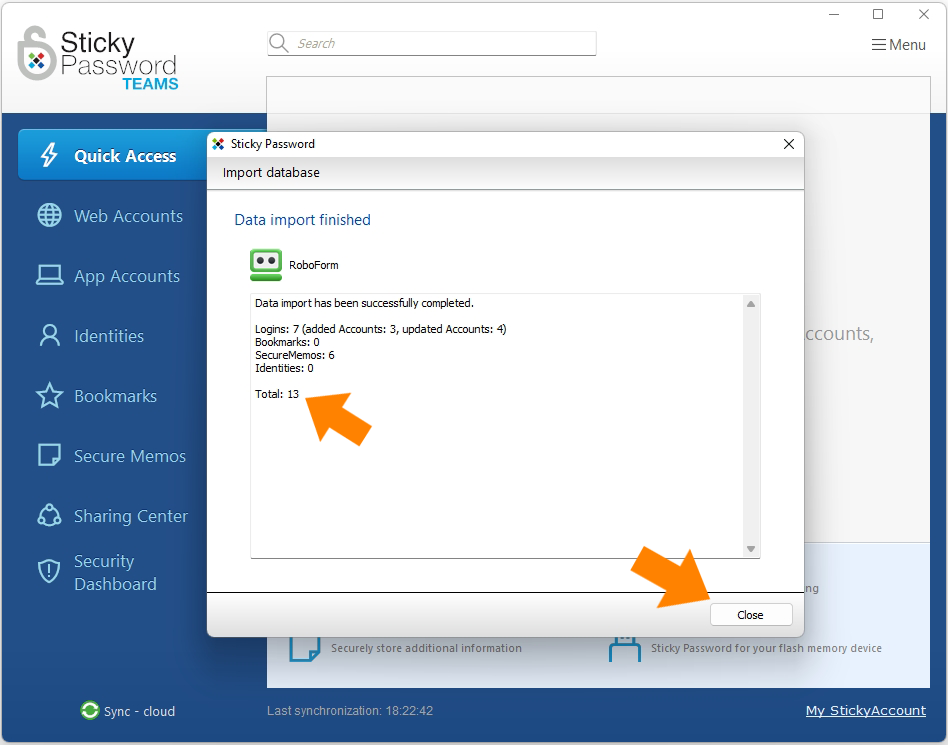Open the Web Accounts section
Screen dimensions: 948x745
pyautogui.click(x=128, y=216)
